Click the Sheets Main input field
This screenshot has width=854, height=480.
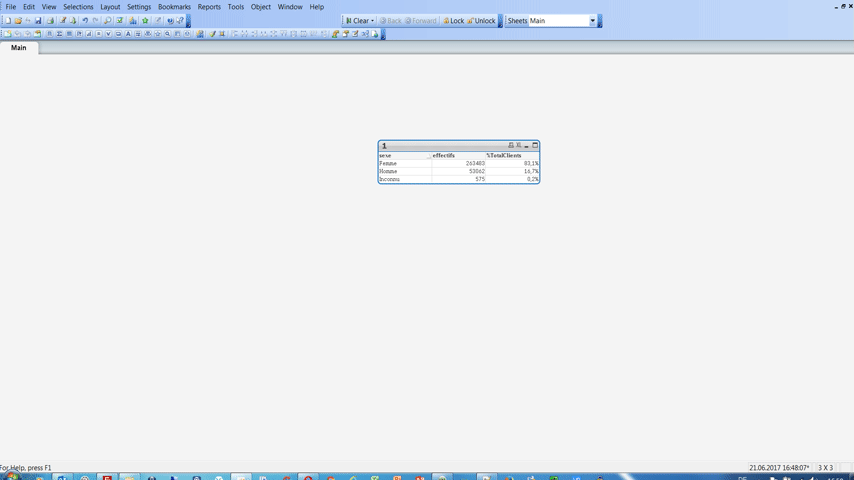point(559,21)
